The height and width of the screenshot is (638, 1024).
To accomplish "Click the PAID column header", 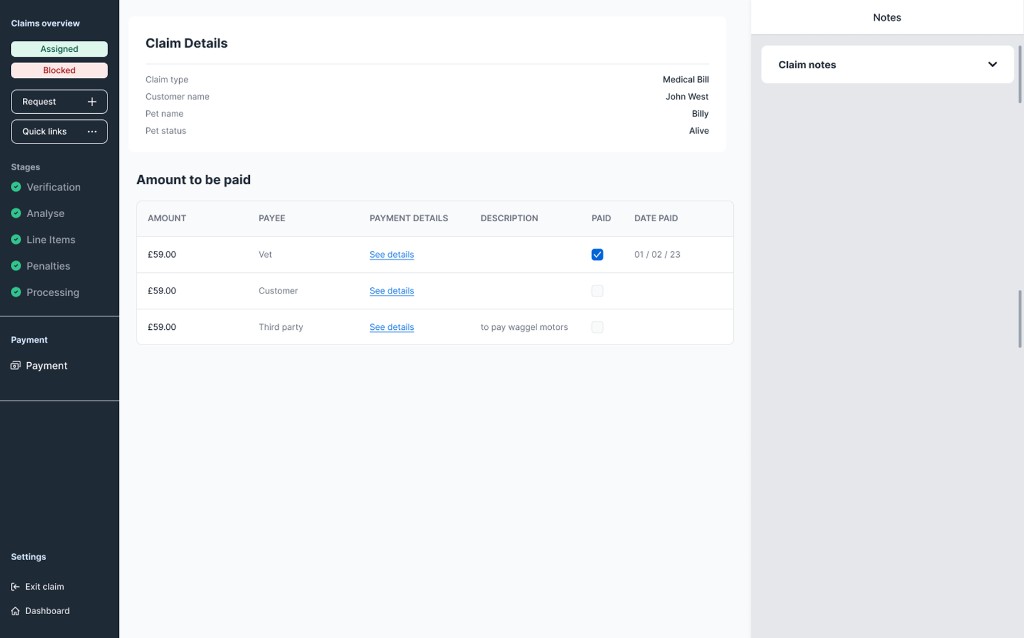I will pyautogui.click(x=601, y=218).
